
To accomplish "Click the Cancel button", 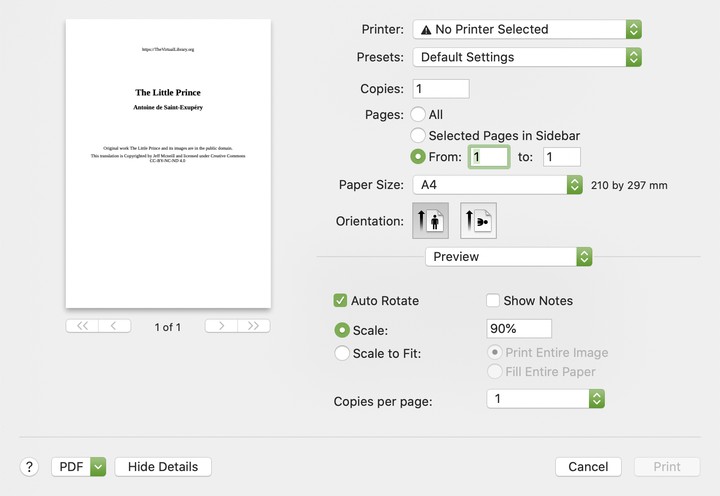I will pyautogui.click(x=588, y=467).
